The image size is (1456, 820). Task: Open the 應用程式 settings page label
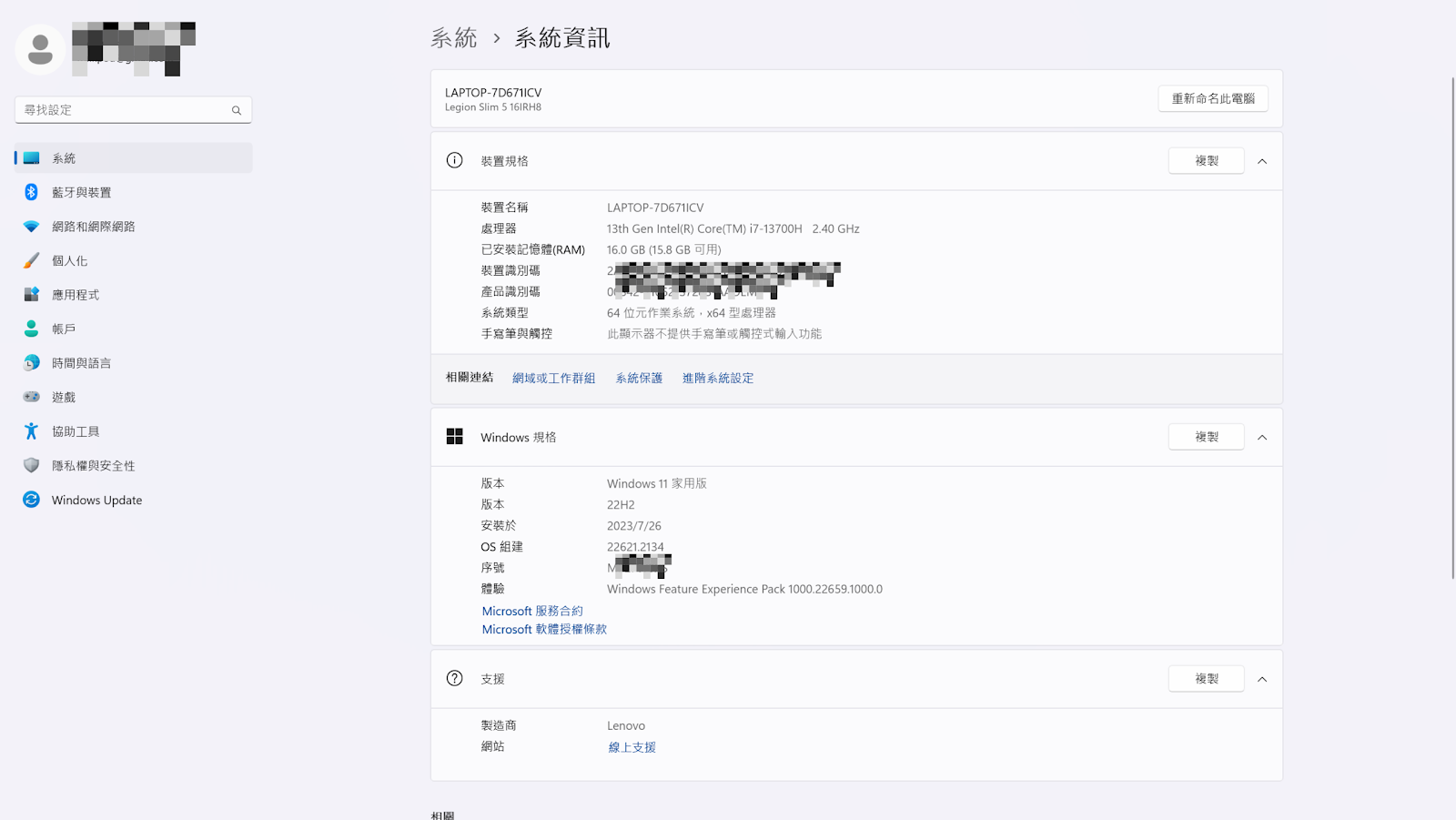pyautogui.click(x=76, y=295)
